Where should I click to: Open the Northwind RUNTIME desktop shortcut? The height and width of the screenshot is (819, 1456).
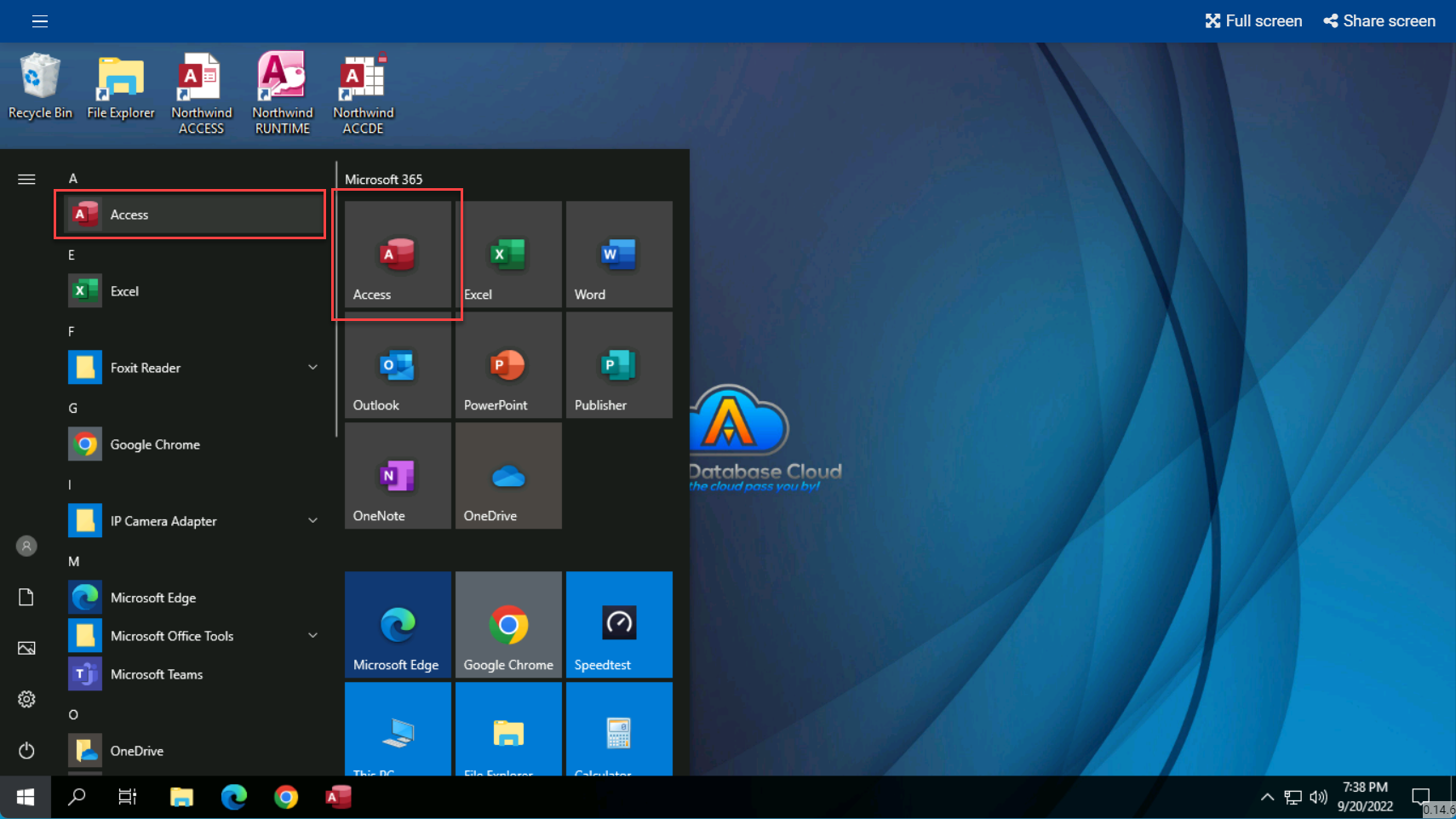[283, 94]
